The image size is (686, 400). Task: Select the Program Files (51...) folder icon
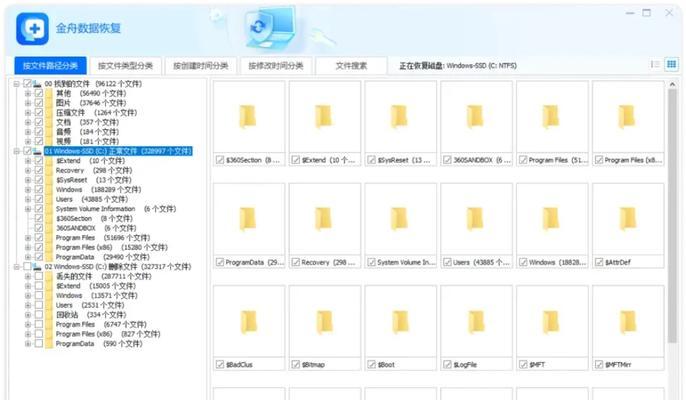point(551,117)
